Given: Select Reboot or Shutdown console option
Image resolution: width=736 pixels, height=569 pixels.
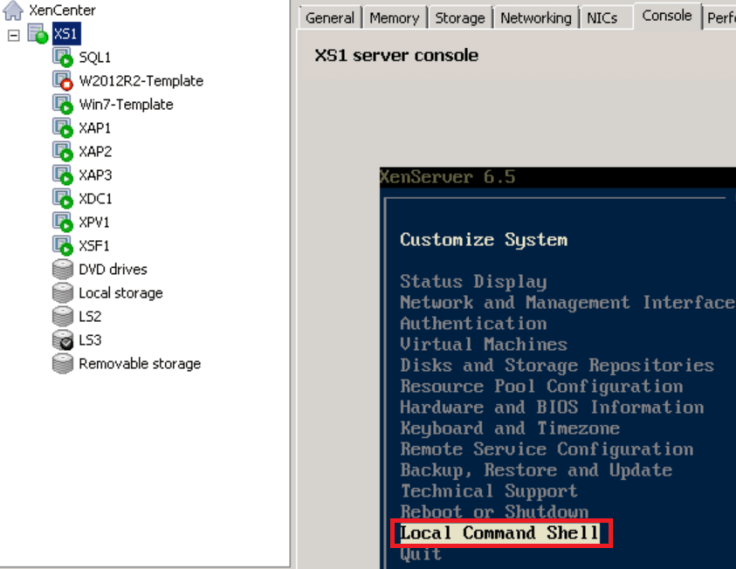Looking at the screenshot, I should pos(494,512).
